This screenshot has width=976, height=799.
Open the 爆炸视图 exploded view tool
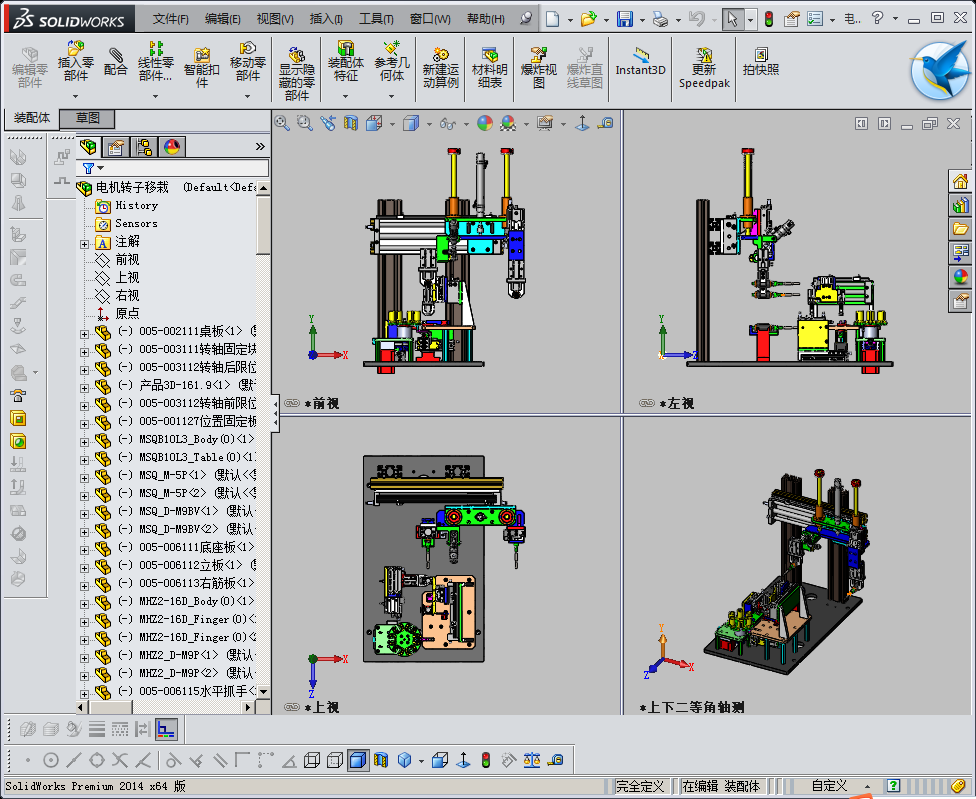click(539, 60)
